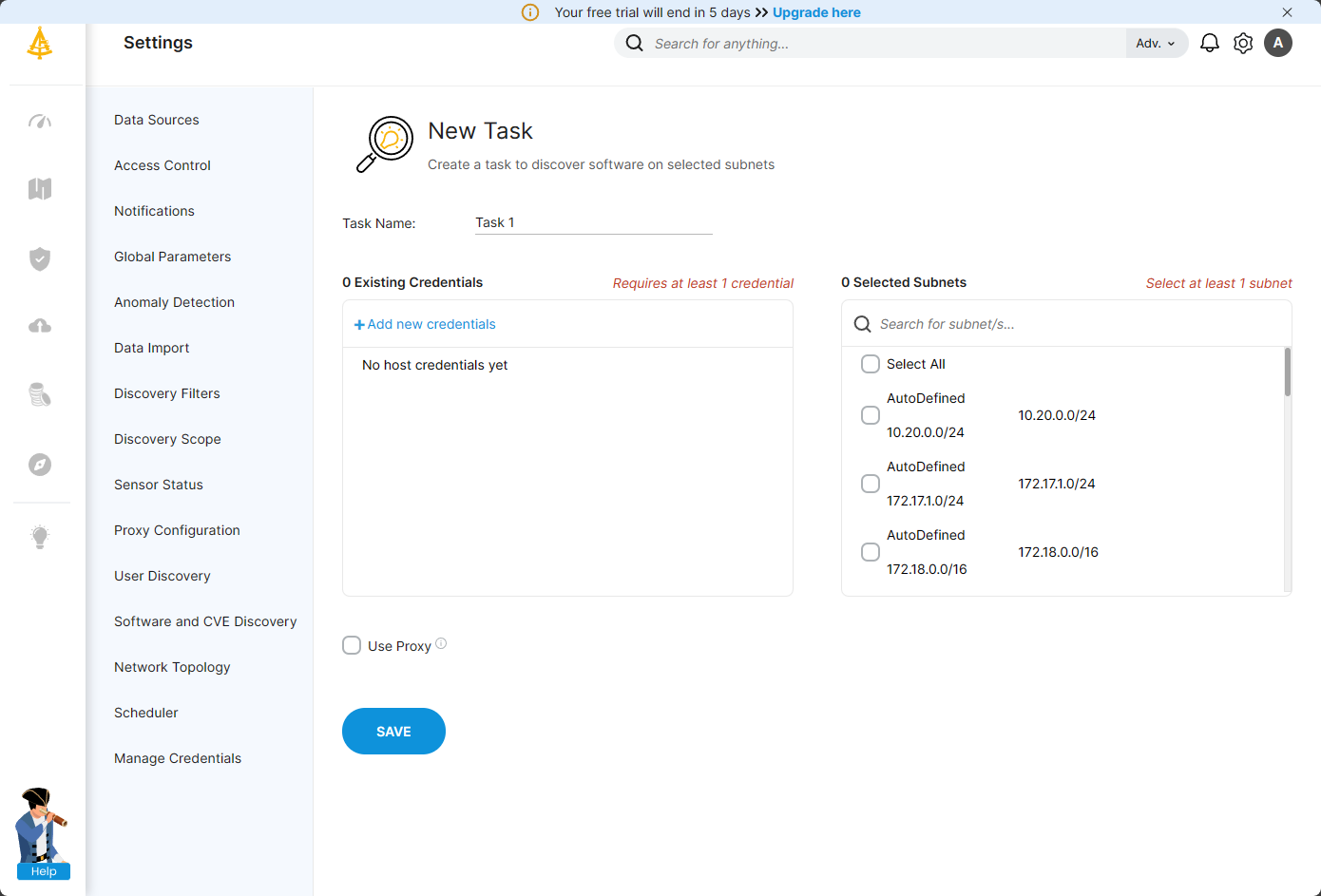This screenshot has width=1321, height=896.
Task: Expand the Adv. search dropdown
Action: coord(1156,44)
